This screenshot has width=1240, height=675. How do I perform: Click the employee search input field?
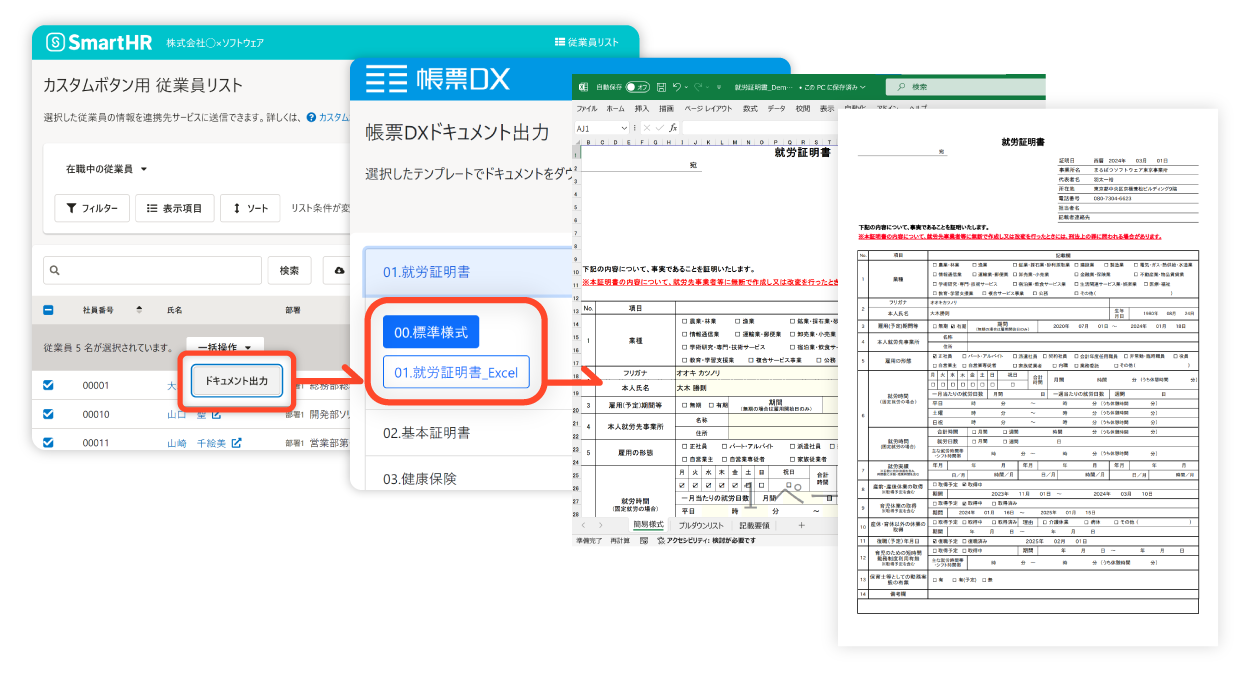point(150,270)
